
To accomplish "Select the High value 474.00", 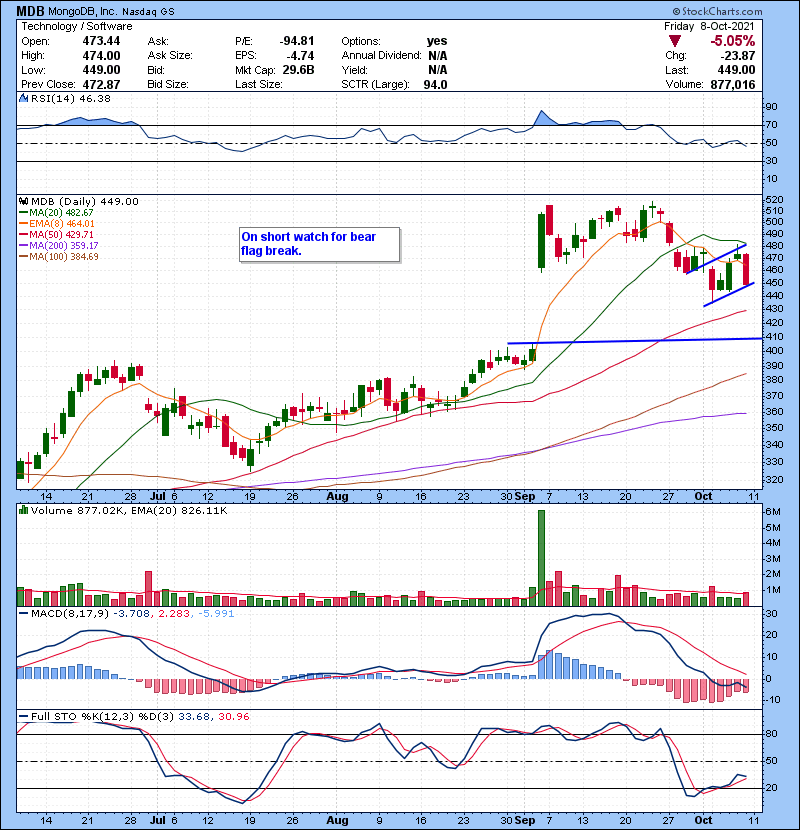I will (x=101, y=56).
